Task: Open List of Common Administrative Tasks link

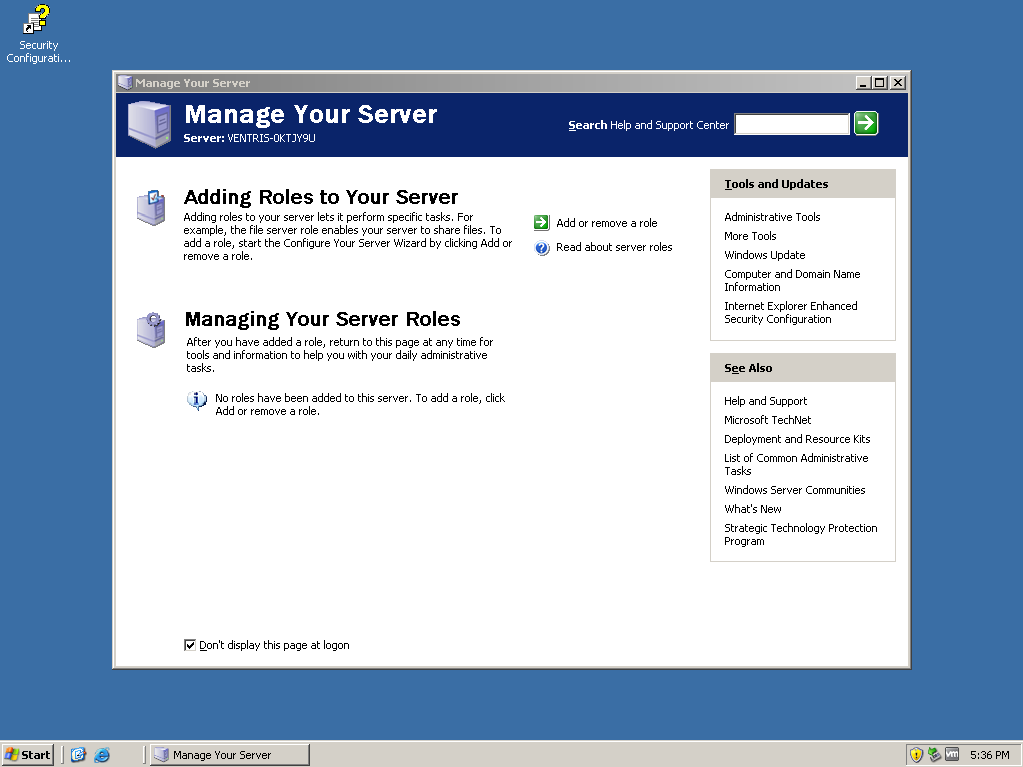Action: [796, 464]
